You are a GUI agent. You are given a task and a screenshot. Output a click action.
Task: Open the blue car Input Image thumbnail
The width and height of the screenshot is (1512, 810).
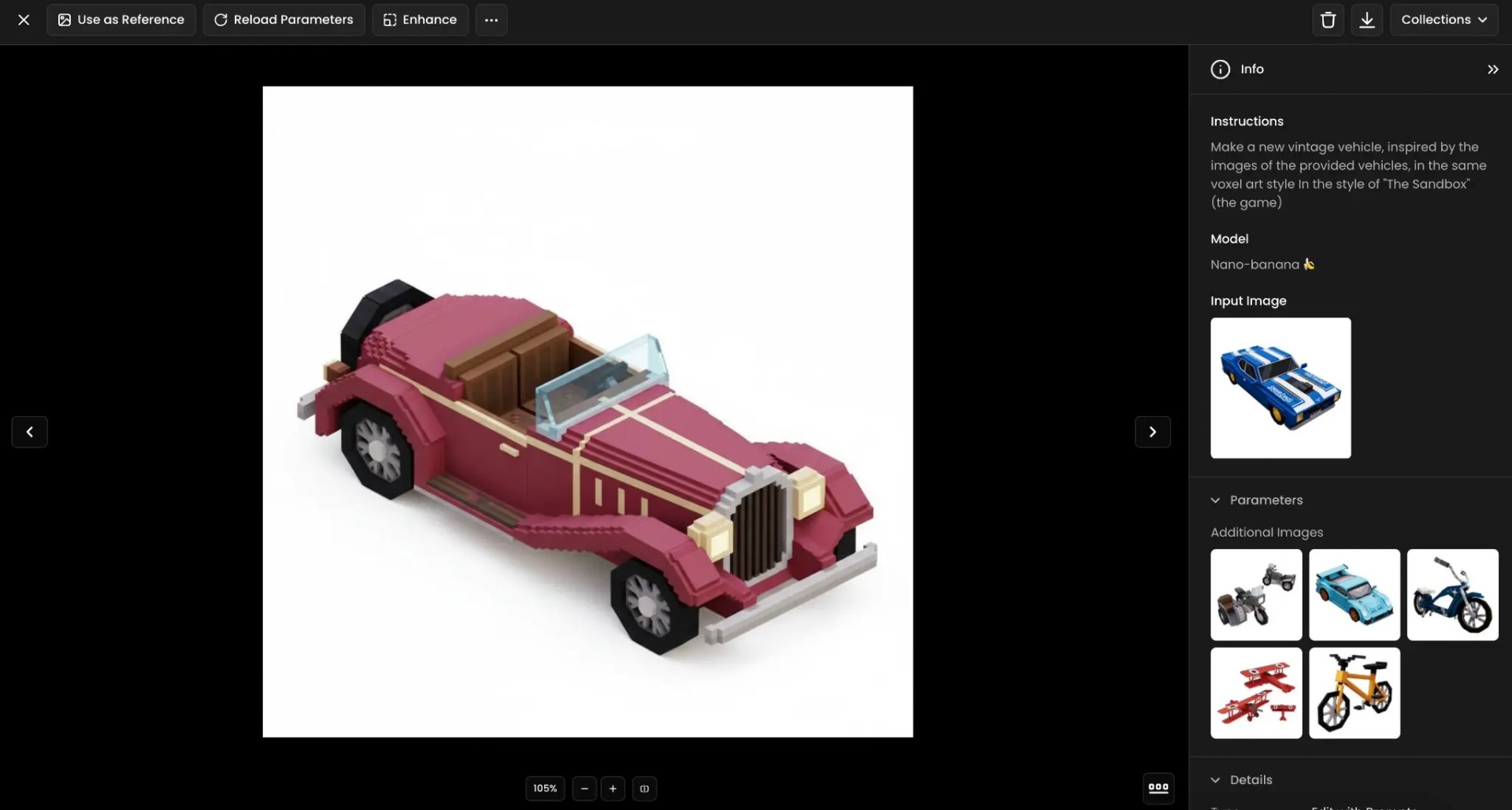point(1280,388)
